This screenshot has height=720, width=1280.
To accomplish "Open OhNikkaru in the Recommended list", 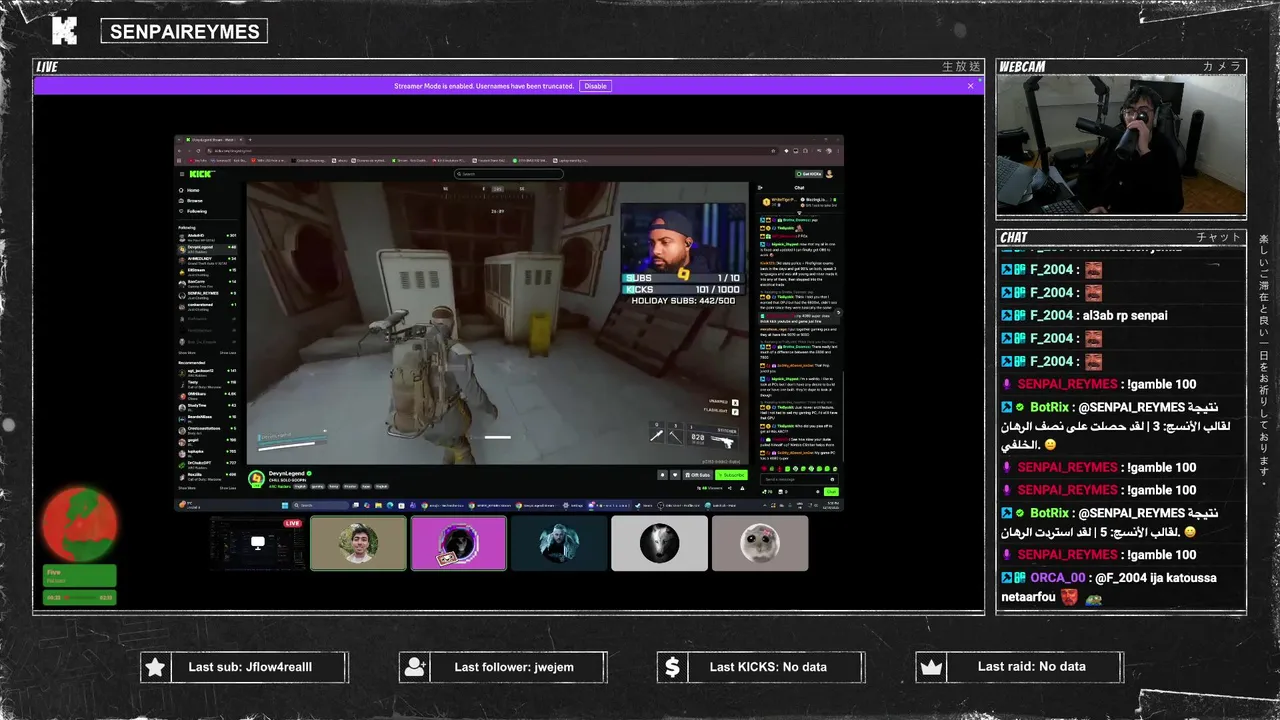I will pyautogui.click(x=207, y=398).
